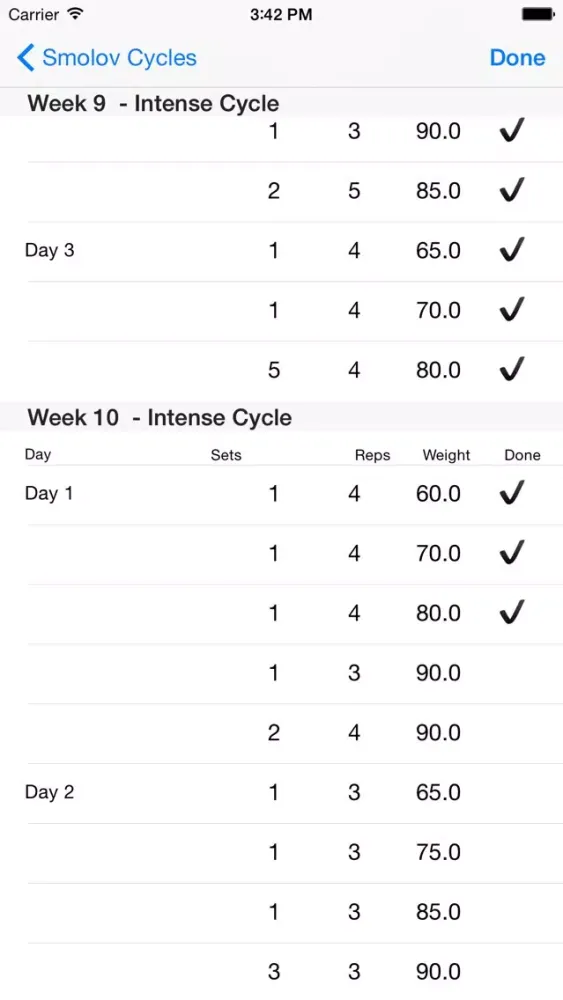This screenshot has width=563, height=1000.
Task: Toggle checkmark on Week 9 5-set 80.0 row
Action: coord(511,369)
